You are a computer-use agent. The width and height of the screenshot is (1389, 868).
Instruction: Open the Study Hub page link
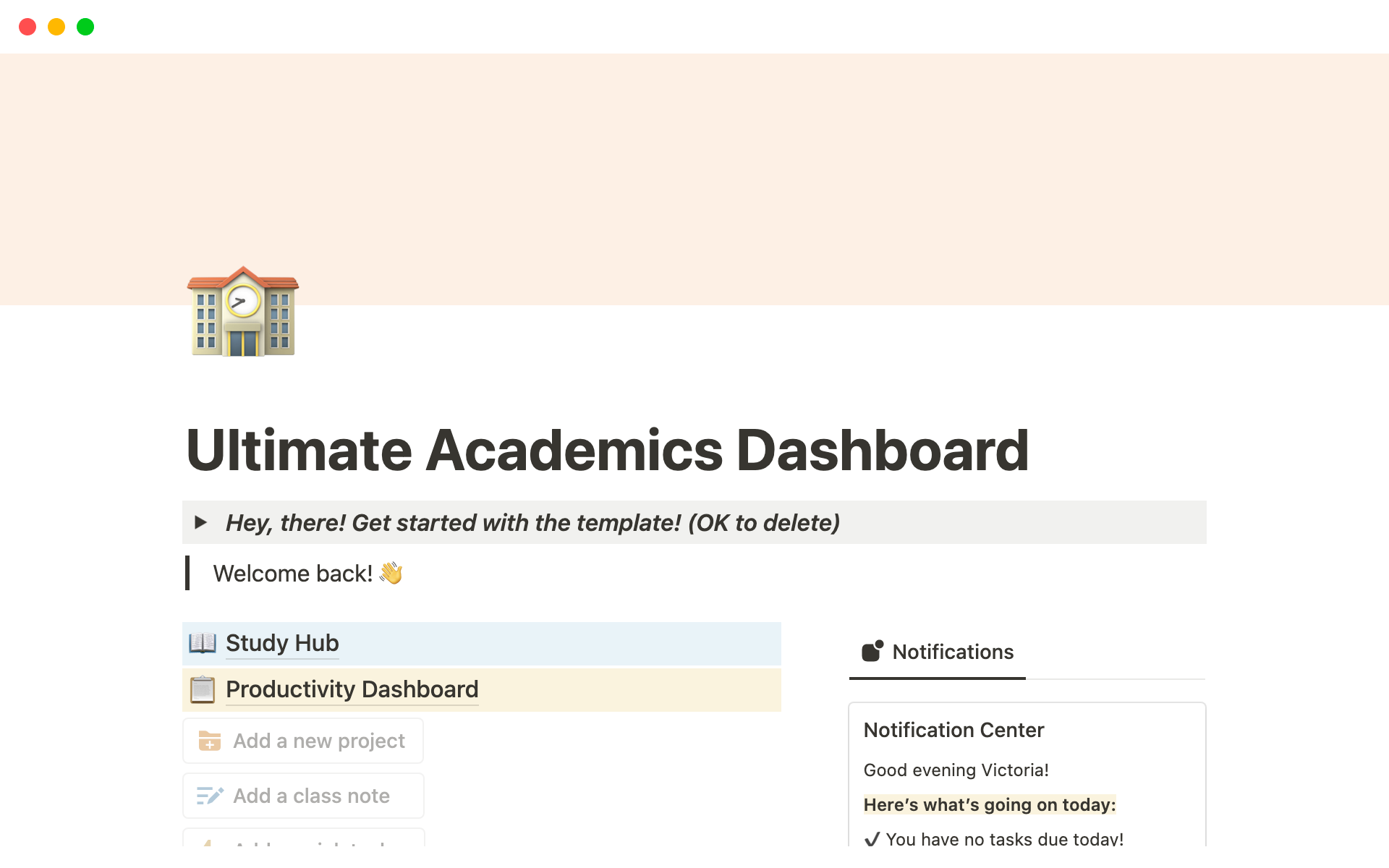click(282, 643)
